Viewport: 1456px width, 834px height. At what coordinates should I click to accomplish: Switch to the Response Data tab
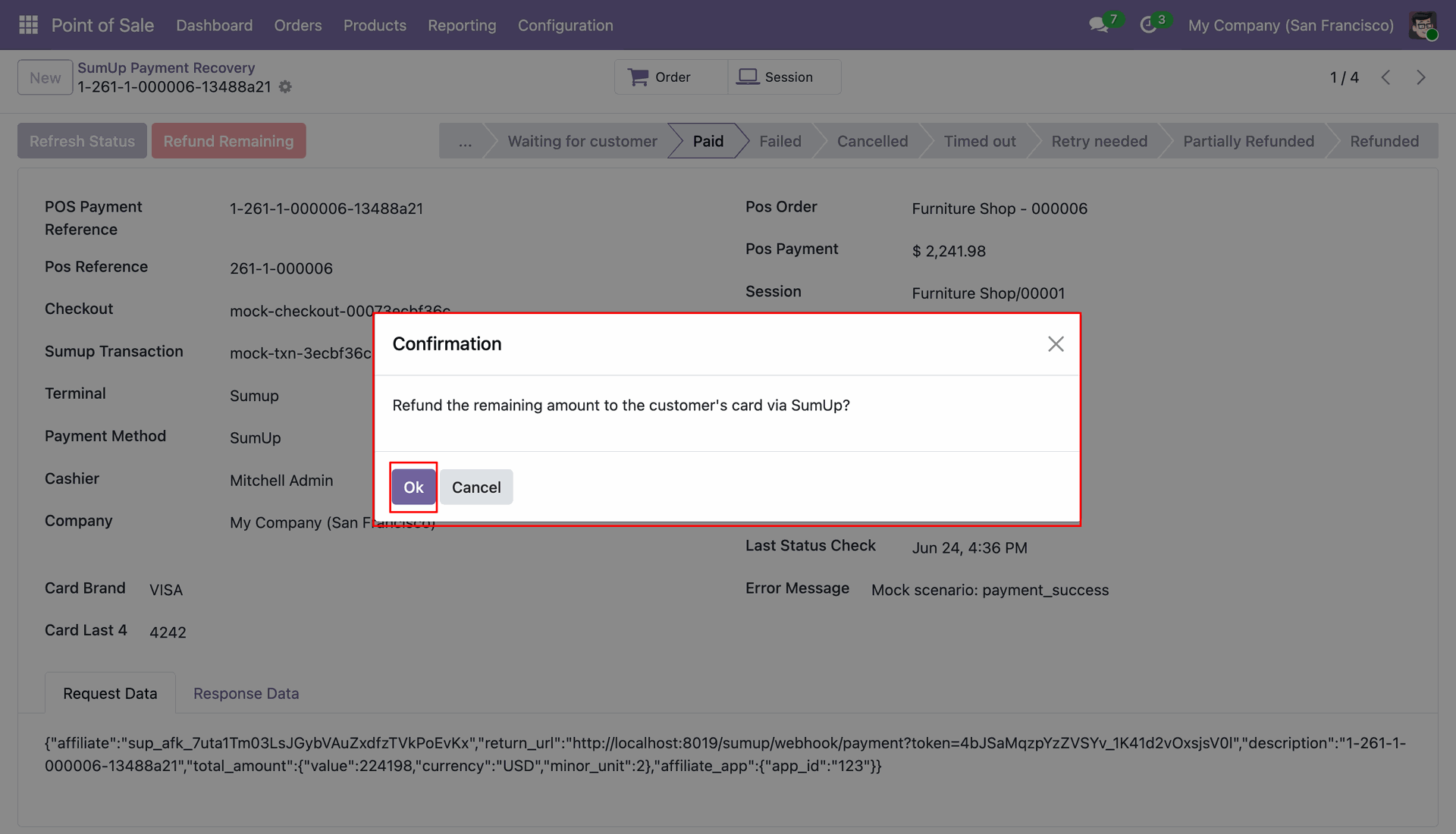[246, 693]
